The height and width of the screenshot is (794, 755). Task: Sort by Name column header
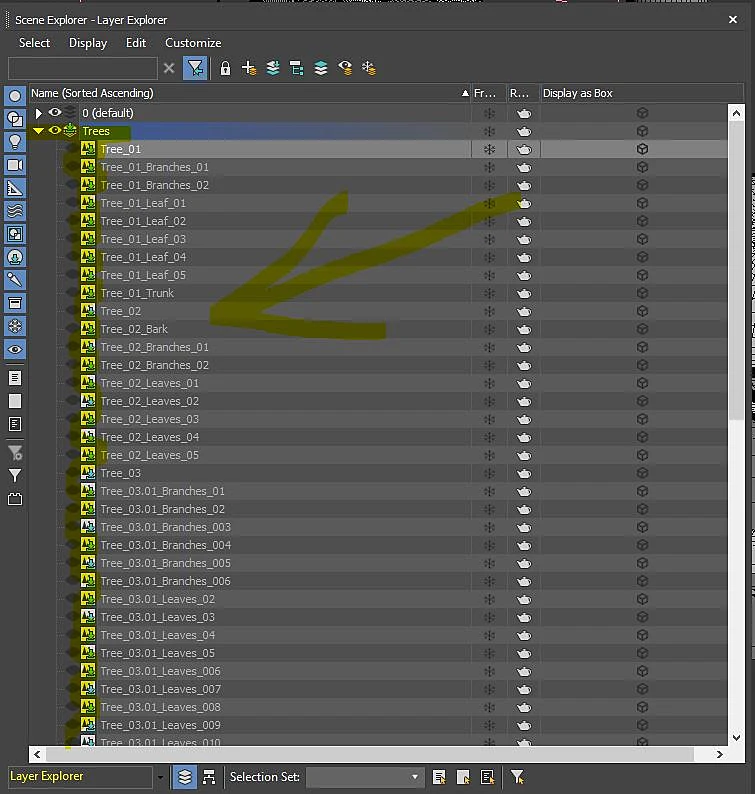(250, 93)
